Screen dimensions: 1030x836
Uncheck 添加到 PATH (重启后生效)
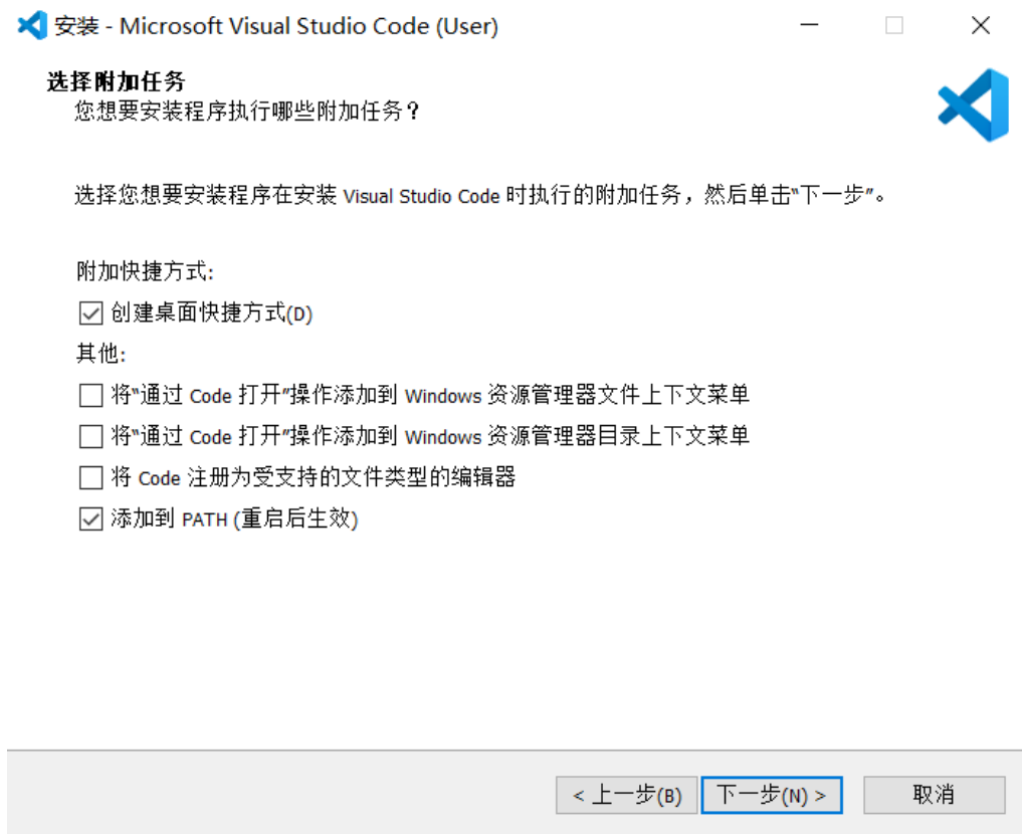pos(91,519)
